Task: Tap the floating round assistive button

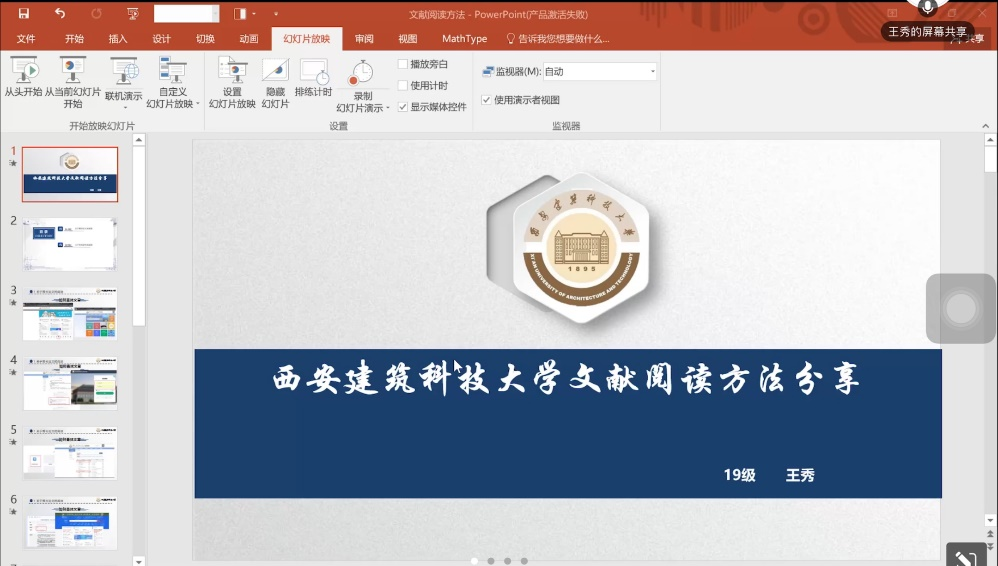Action: tap(960, 308)
